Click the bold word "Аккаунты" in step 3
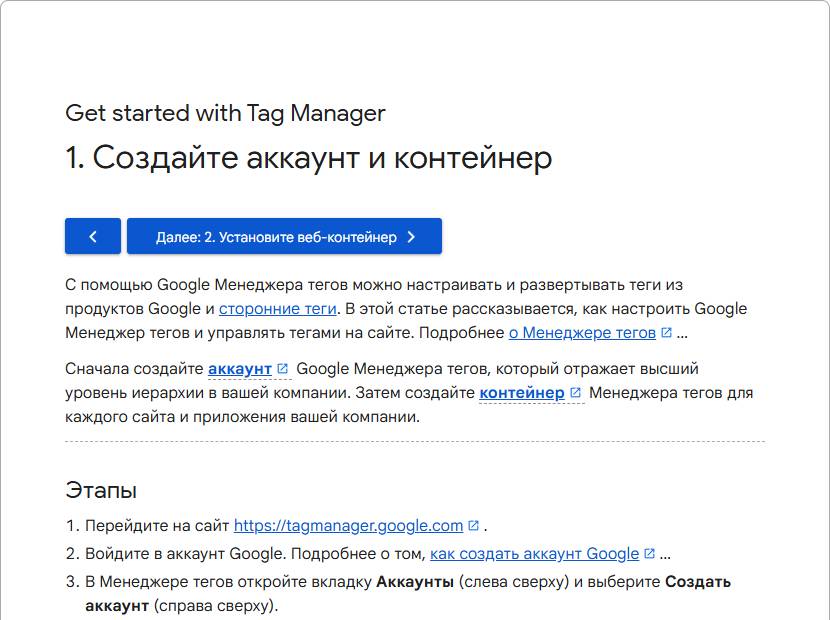The width and height of the screenshot is (830, 620). pos(415,582)
